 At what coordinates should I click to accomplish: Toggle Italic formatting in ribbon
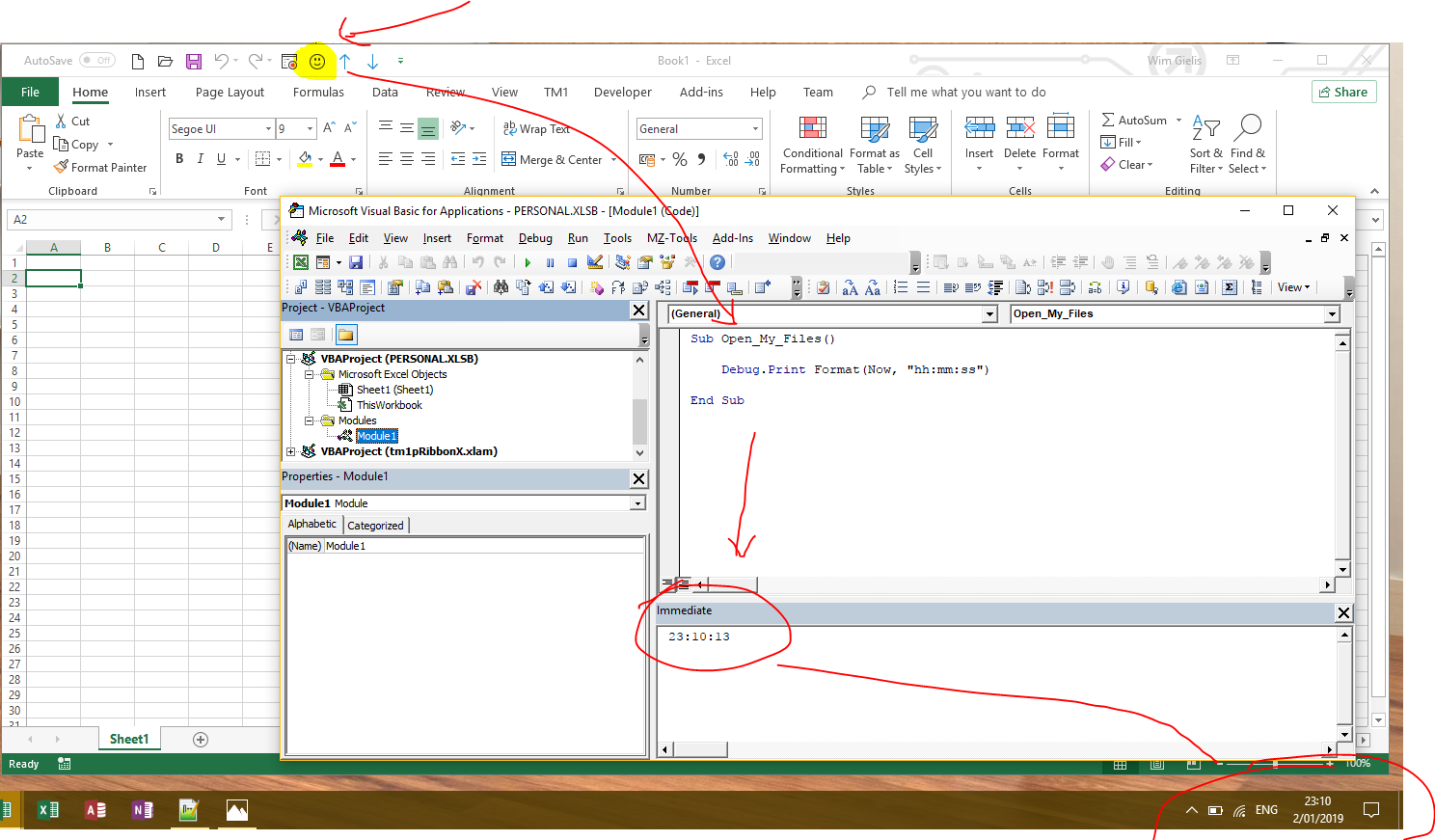201,158
